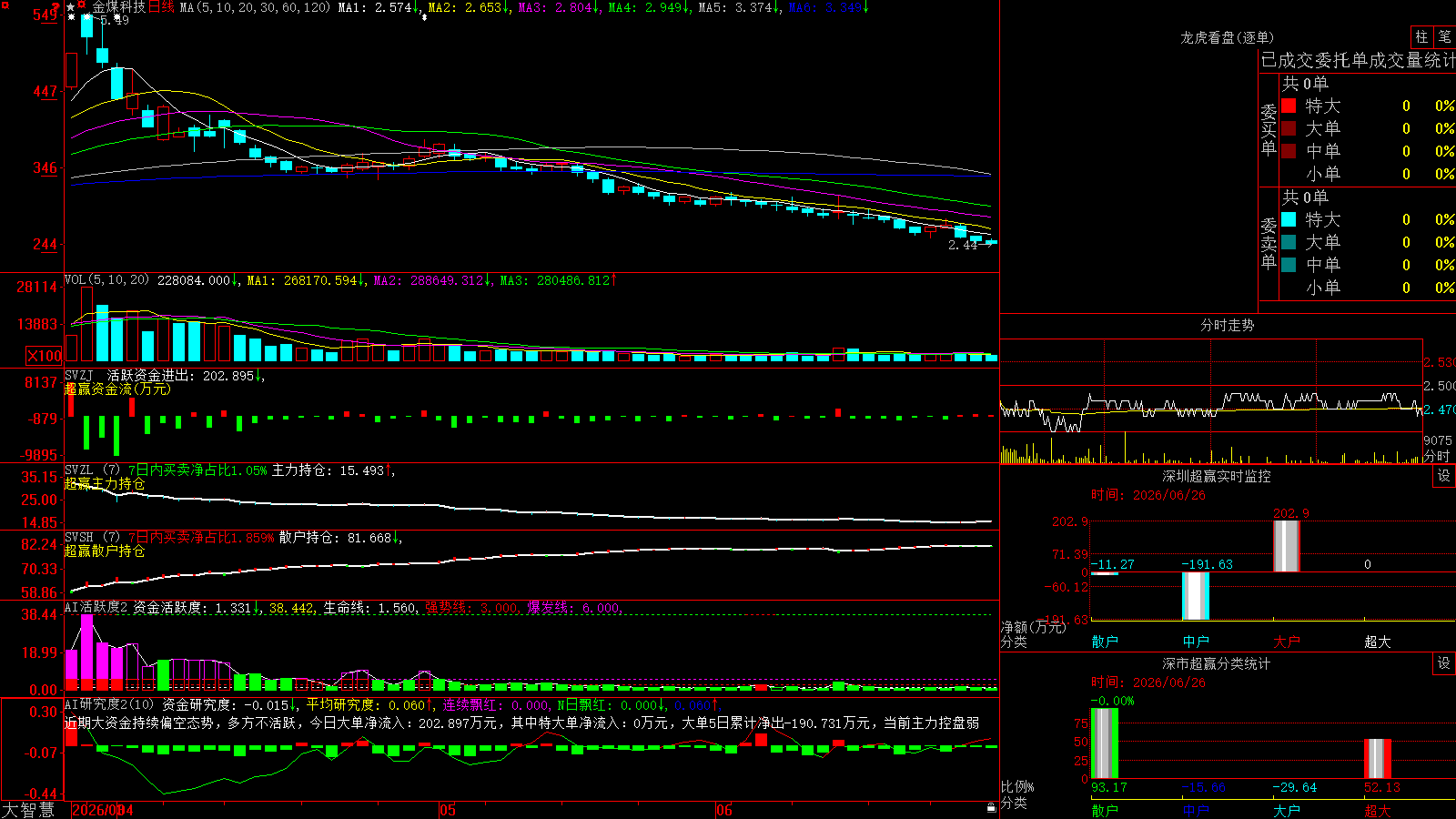Click the red 特大 buy order swatch
This screenshot has height=819, width=1456.
[x=1289, y=106]
